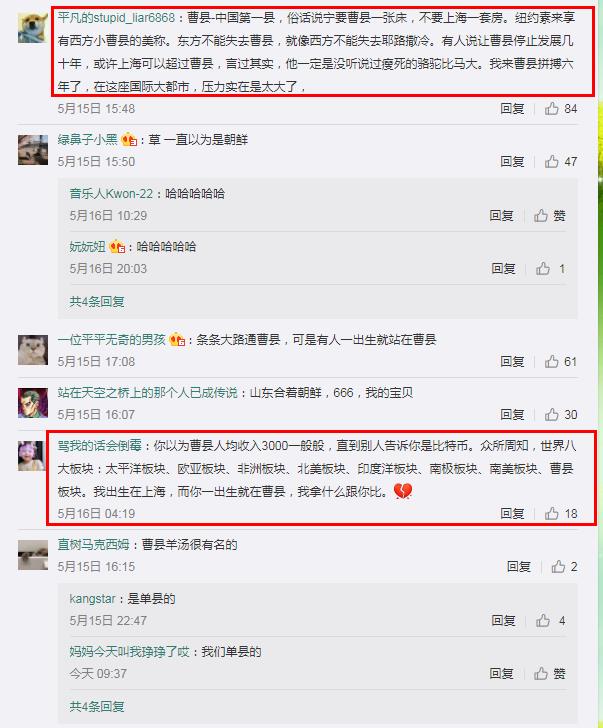Image resolution: width=603 pixels, height=728 pixels.
Task: Reply to 一位平平无奇的男孩's comment
Action: 512,361
